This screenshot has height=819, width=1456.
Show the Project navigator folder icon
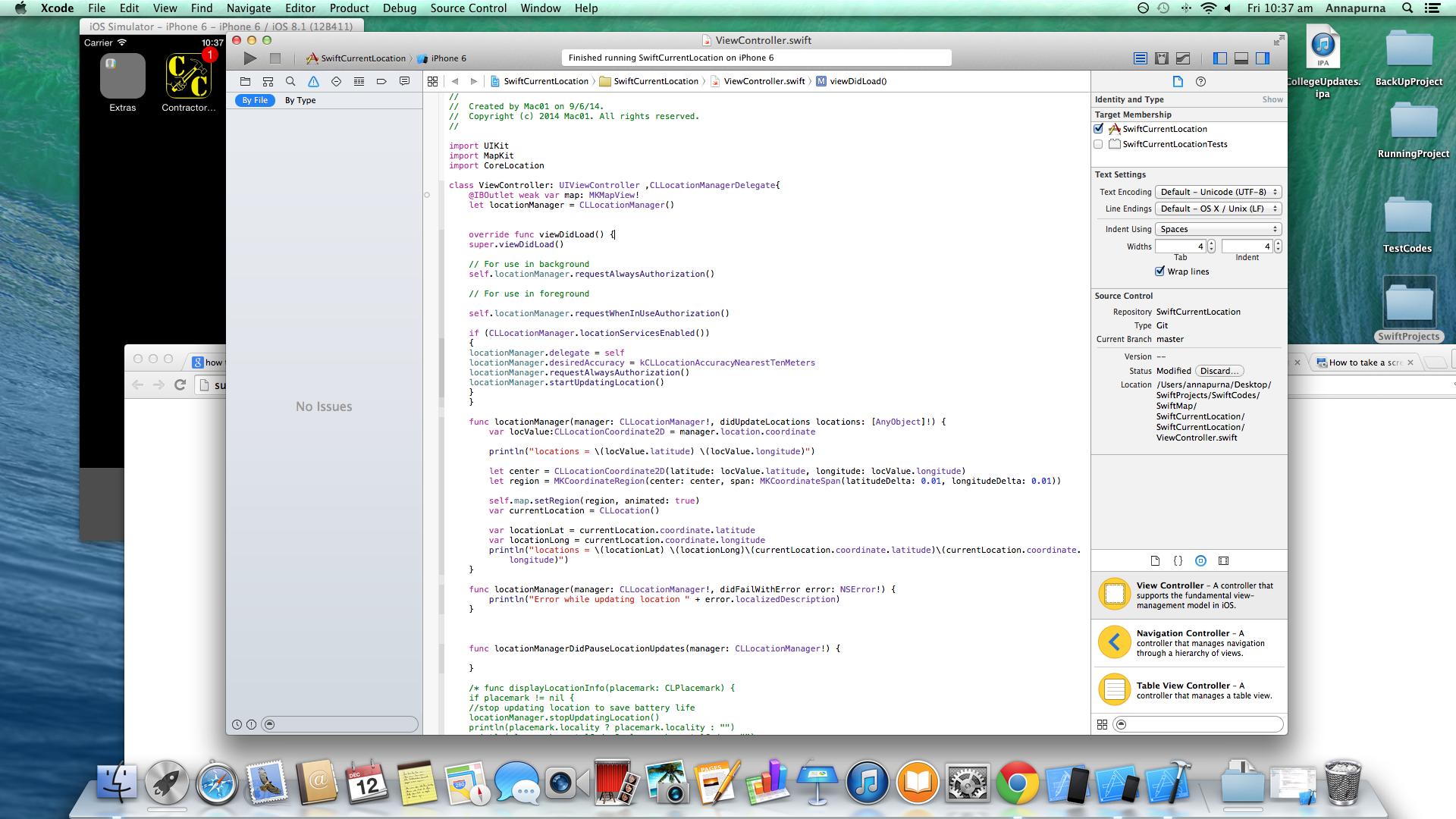[x=245, y=81]
